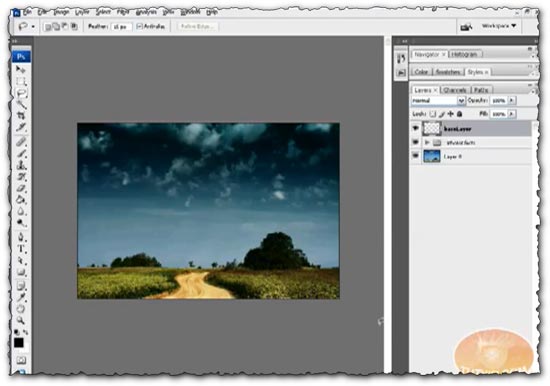The width and height of the screenshot is (550, 386).
Task: Click the Feather input field
Action: (x=121, y=26)
